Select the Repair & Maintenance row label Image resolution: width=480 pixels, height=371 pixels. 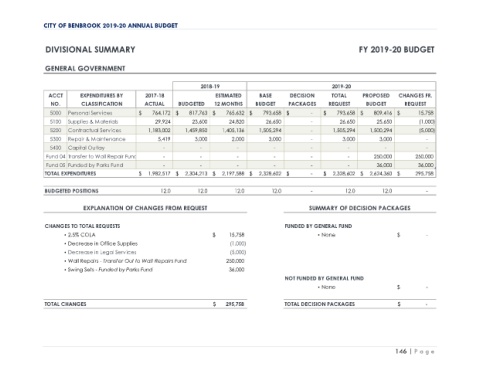pos(97,139)
